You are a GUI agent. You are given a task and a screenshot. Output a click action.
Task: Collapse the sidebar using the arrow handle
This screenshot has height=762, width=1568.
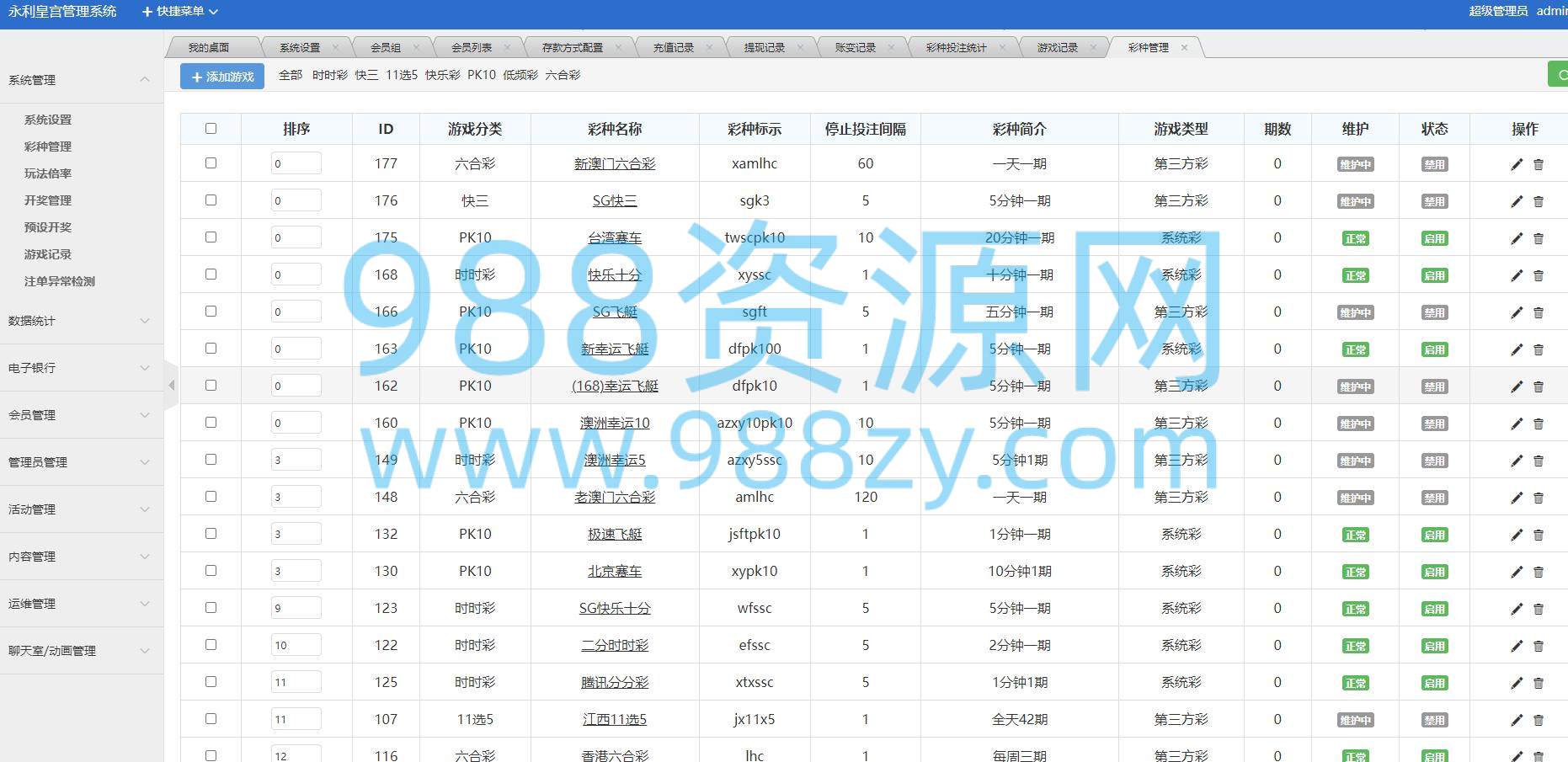[171, 385]
